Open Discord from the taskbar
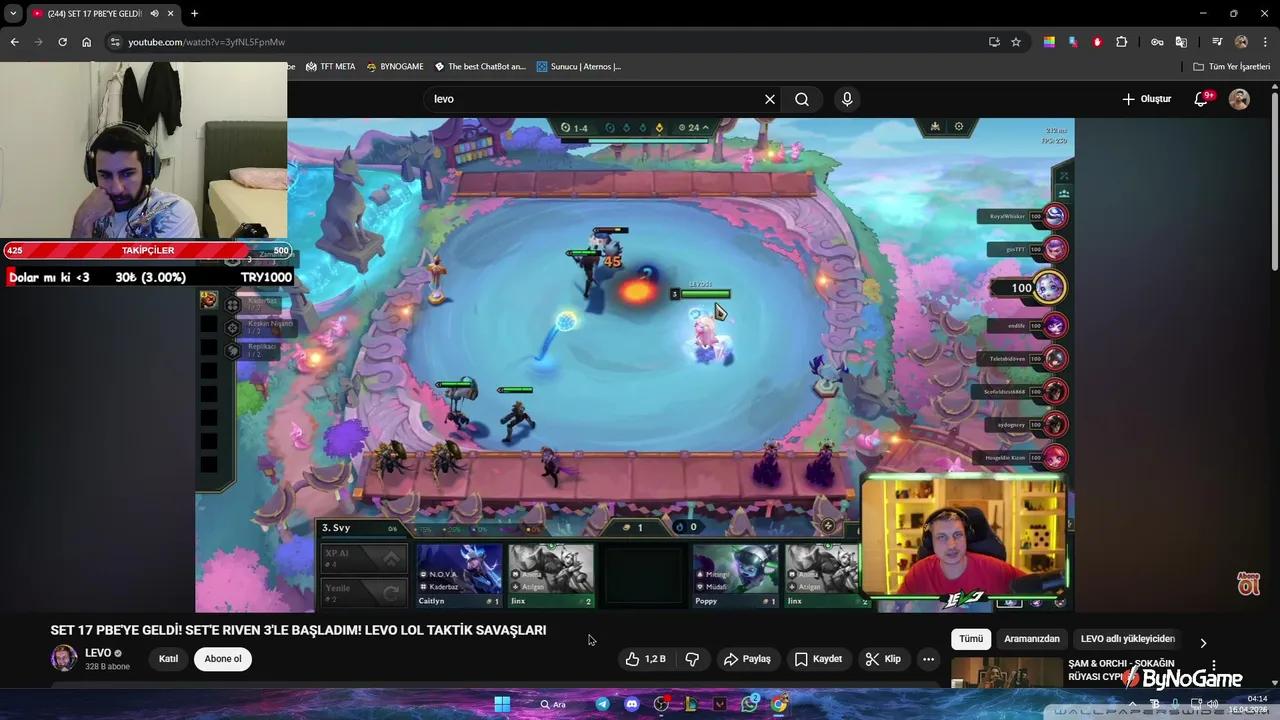 [x=631, y=704]
